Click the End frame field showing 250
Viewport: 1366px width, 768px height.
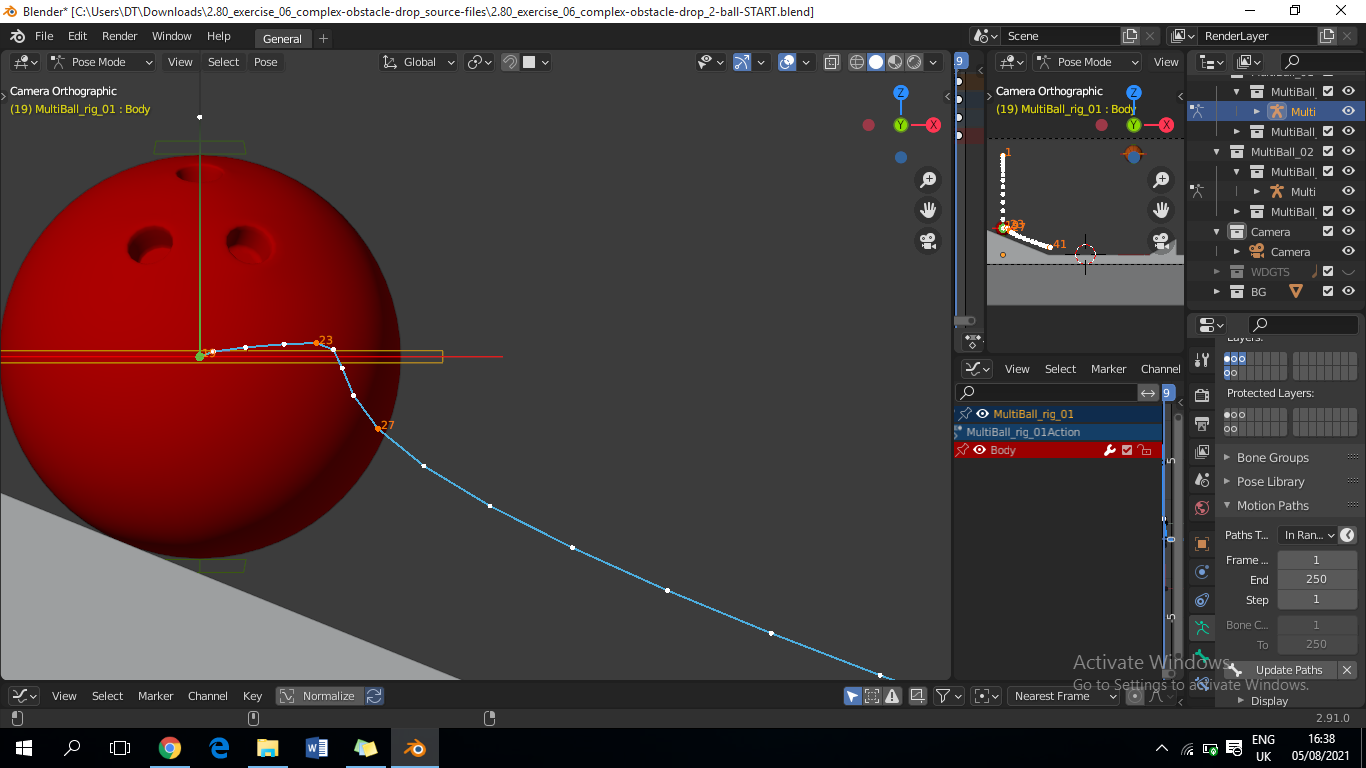1316,580
